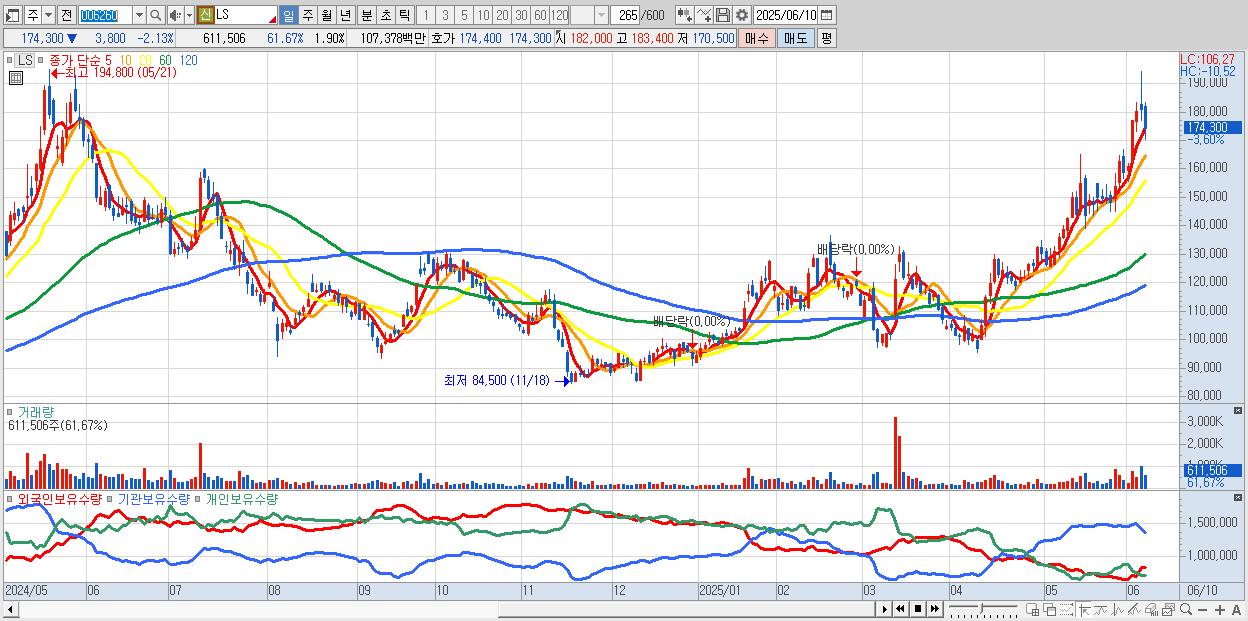Select interval 30 button
The image size is (1248, 621).
pyautogui.click(x=521, y=16)
